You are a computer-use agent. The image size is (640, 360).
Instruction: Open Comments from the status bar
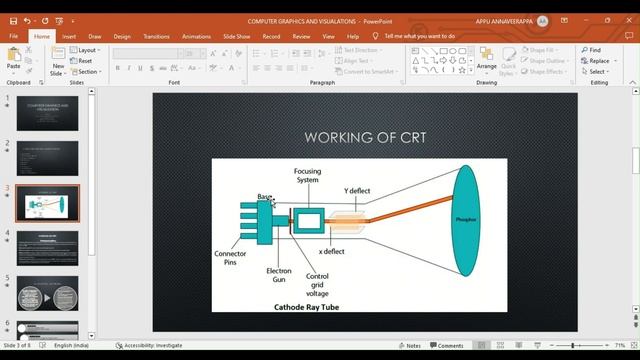tap(447, 345)
